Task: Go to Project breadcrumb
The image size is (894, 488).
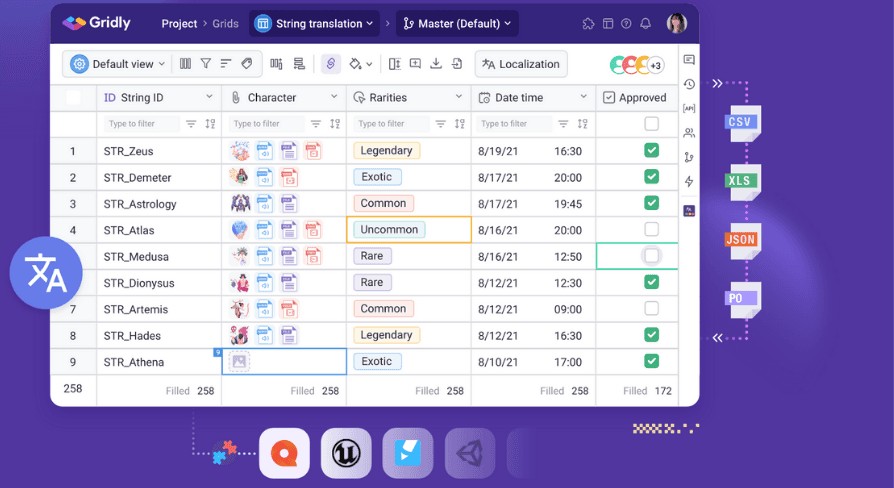Action: pyautogui.click(x=179, y=24)
